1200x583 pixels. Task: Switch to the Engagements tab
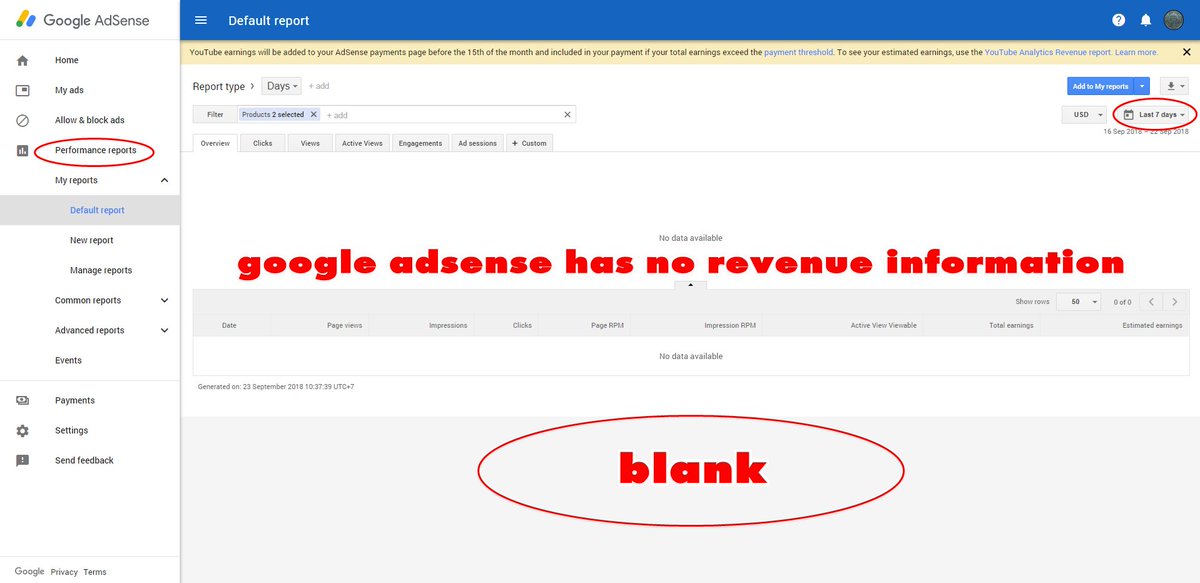[420, 143]
